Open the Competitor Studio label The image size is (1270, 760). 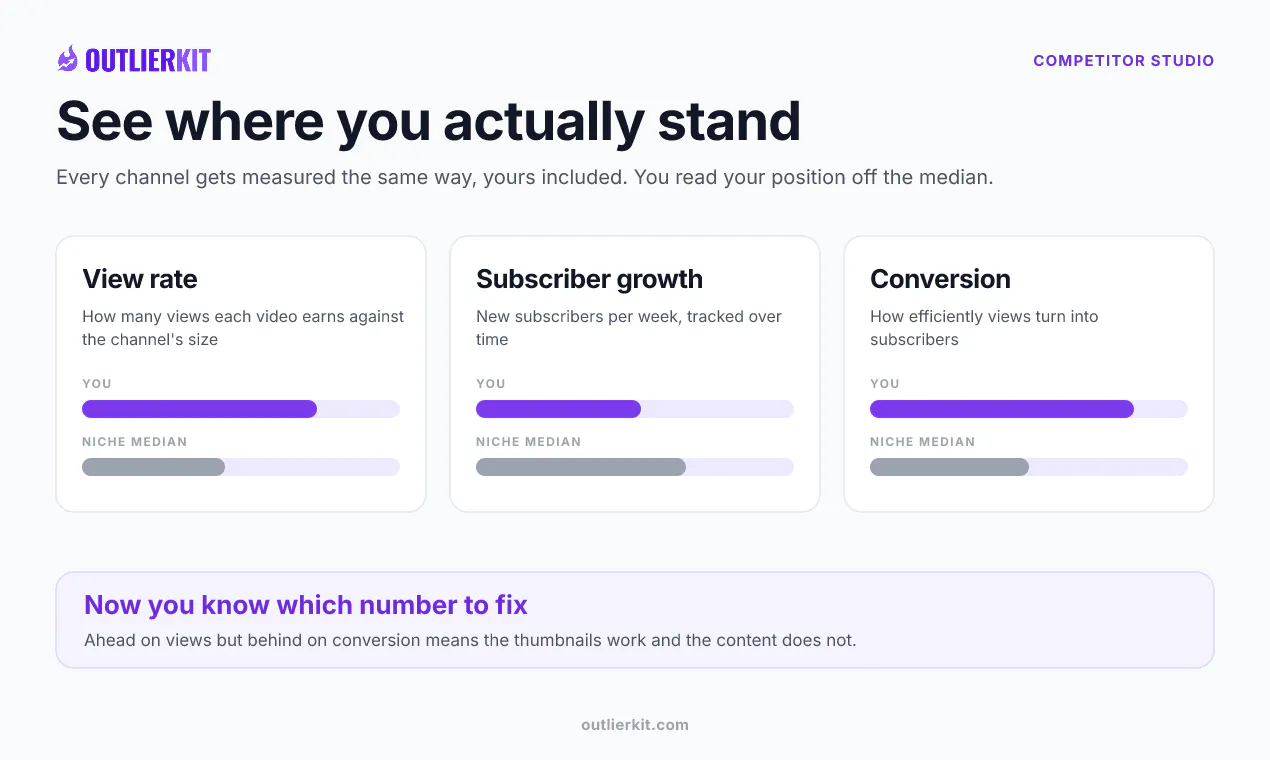[1123, 61]
